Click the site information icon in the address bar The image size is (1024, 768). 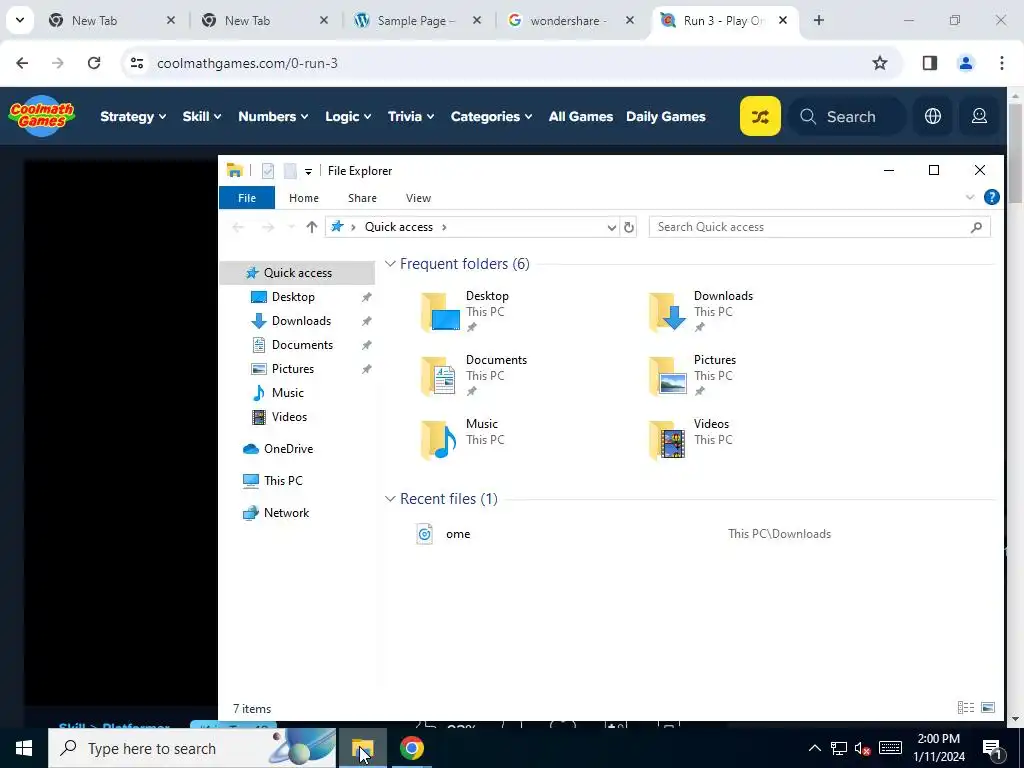tap(136, 63)
